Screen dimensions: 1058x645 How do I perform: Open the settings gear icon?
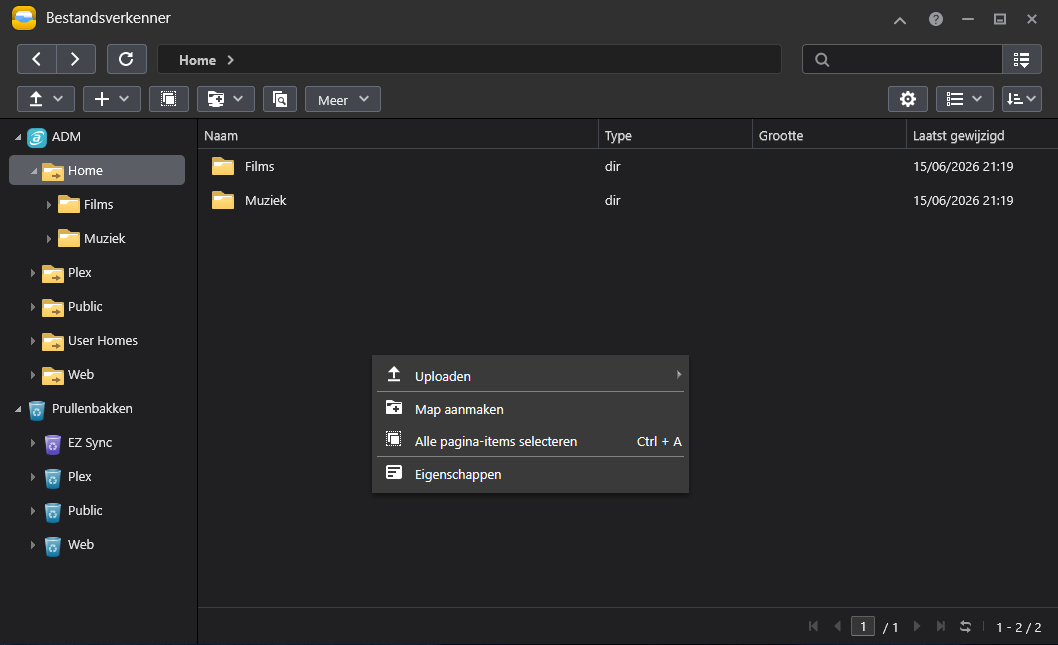(908, 99)
